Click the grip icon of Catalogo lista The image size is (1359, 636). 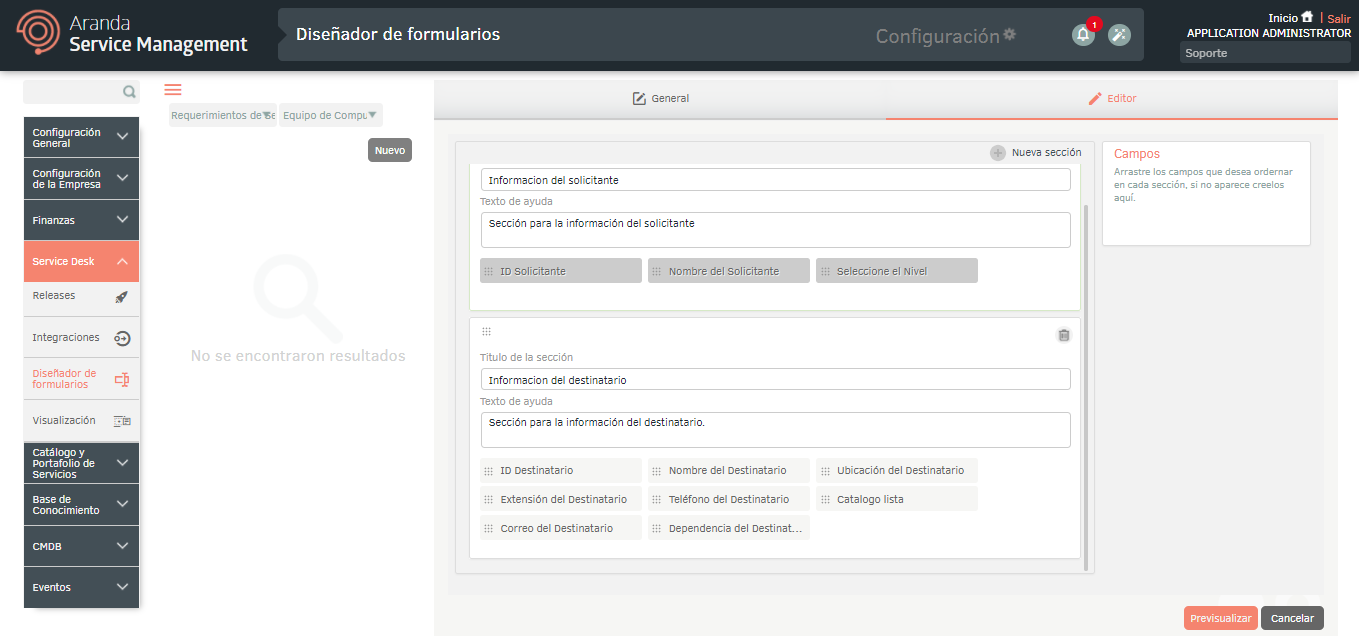coord(825,499)
